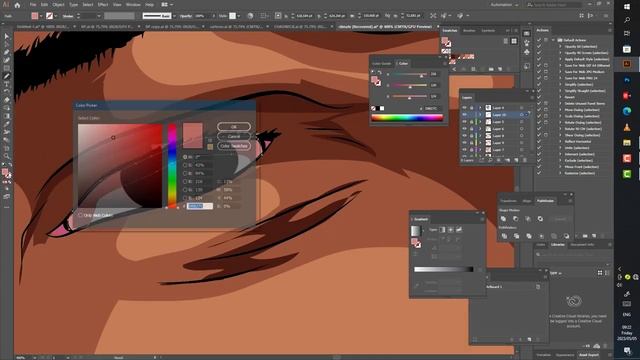This screenshot has width=640, height=360.
Task: Hide Layer 6 using its eye icon
Action: (x=464, y=129)
